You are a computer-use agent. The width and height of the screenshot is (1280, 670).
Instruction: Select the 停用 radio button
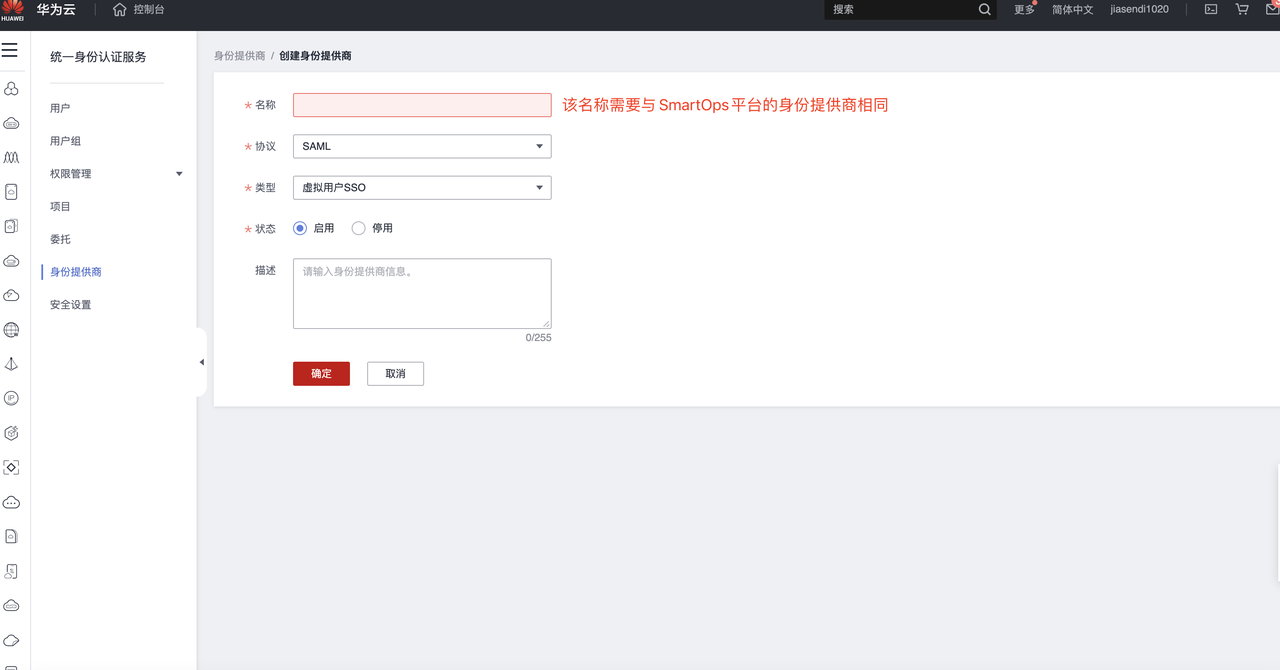pyautogui.click(x=358, y=228)
